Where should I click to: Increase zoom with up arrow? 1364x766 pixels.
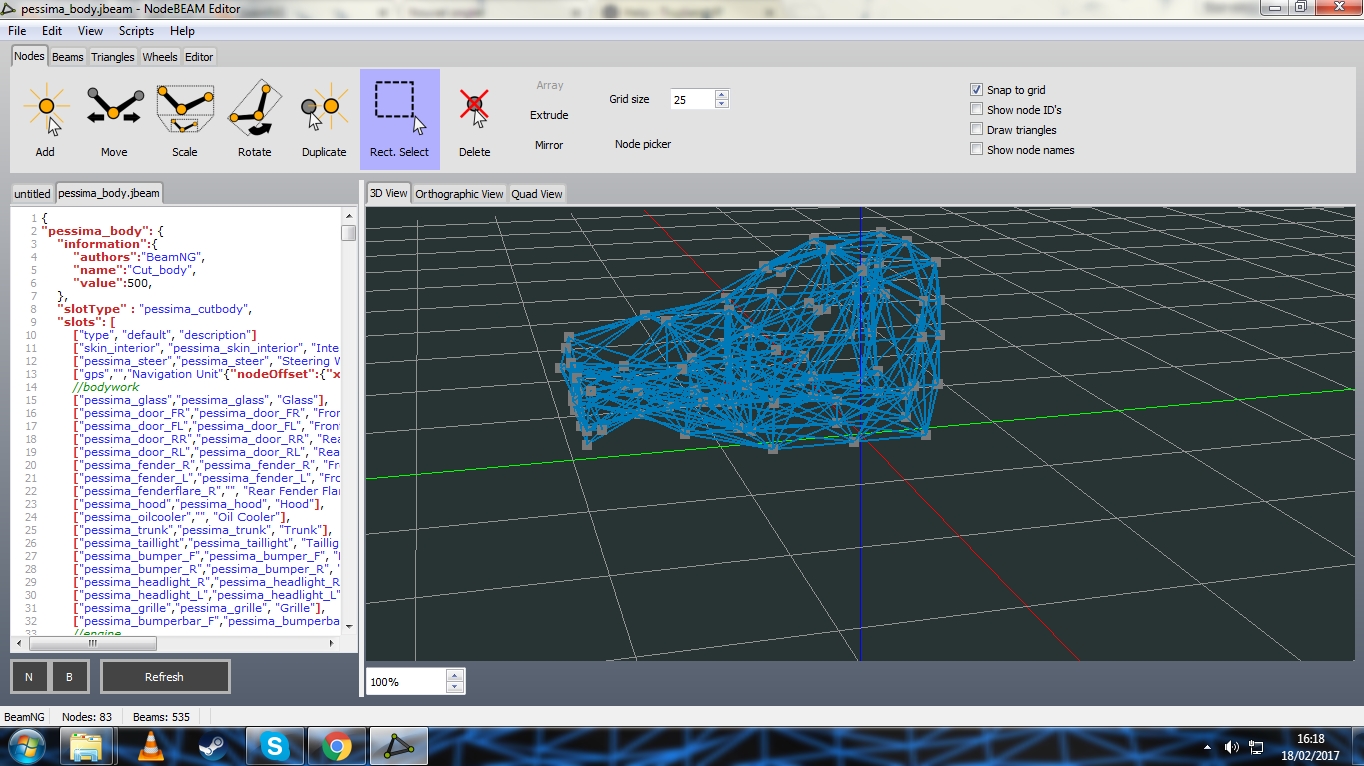[x=455, y=676]
